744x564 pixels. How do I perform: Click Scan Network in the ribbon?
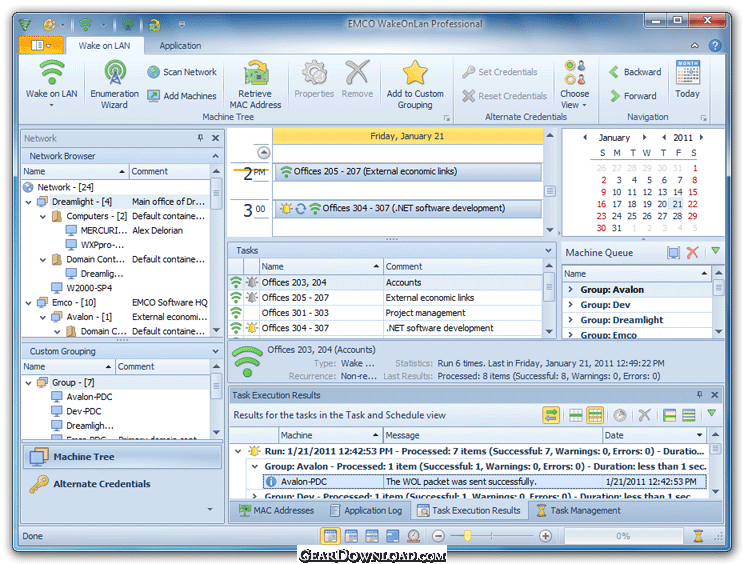182,72
